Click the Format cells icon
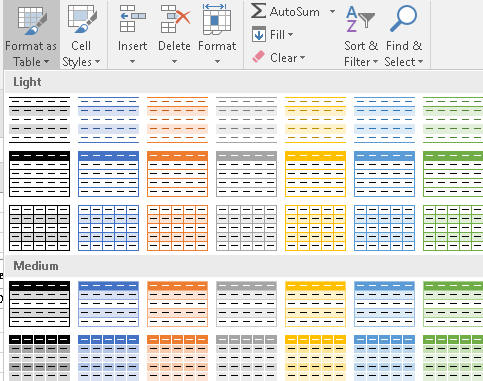 coord(217,19)
